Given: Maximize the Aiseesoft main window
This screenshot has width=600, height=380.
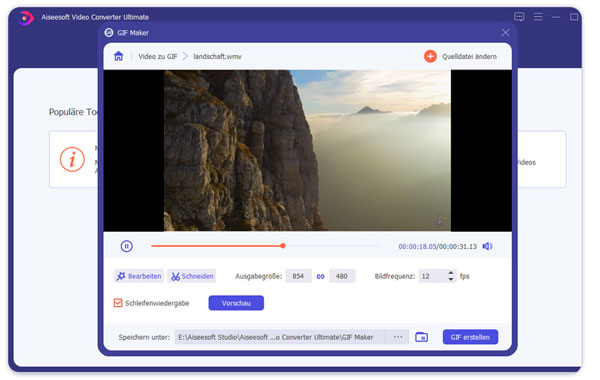Looking at the screenshot, I should tap(574, 17).
